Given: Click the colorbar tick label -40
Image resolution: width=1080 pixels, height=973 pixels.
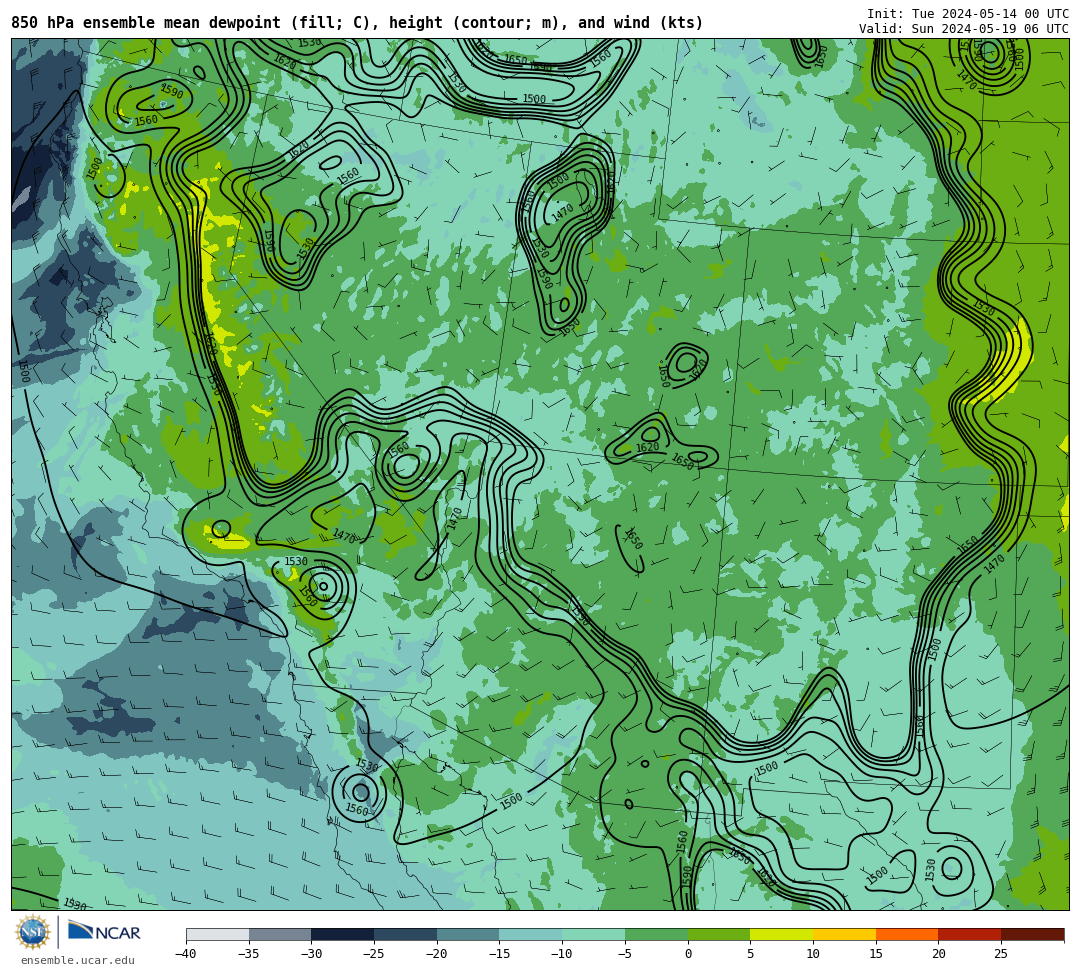Looking at the screenshot, I should [x=186, y=954].
